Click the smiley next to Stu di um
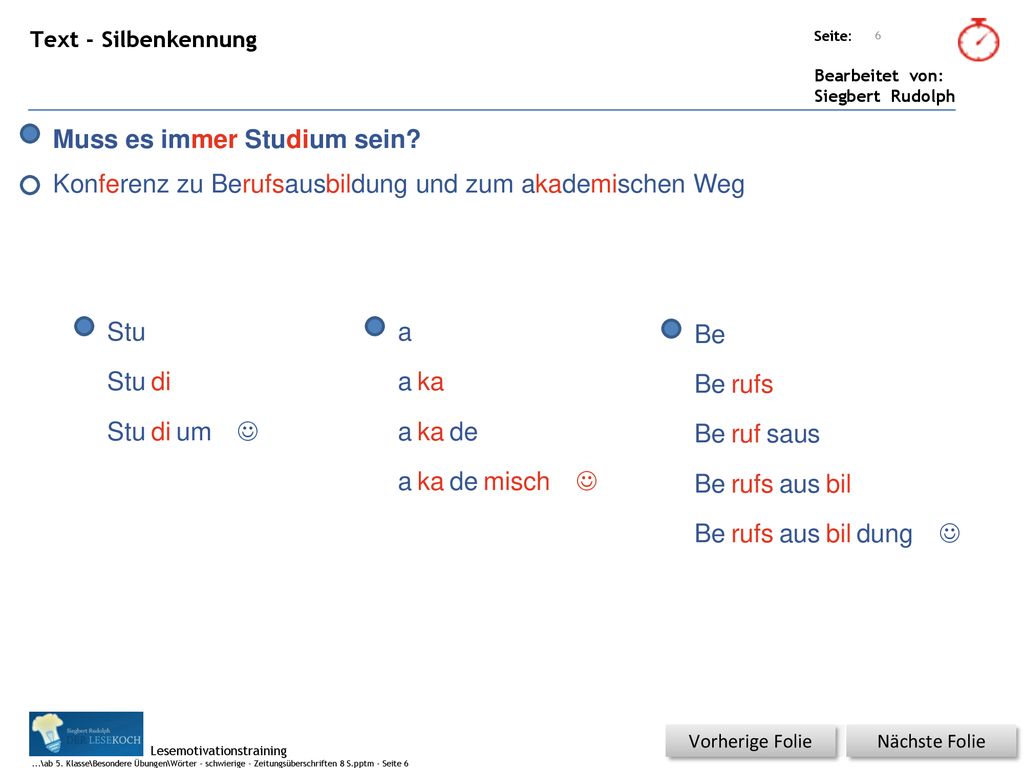The width and height of the screenshot is (1024, 768). (248, 431)
